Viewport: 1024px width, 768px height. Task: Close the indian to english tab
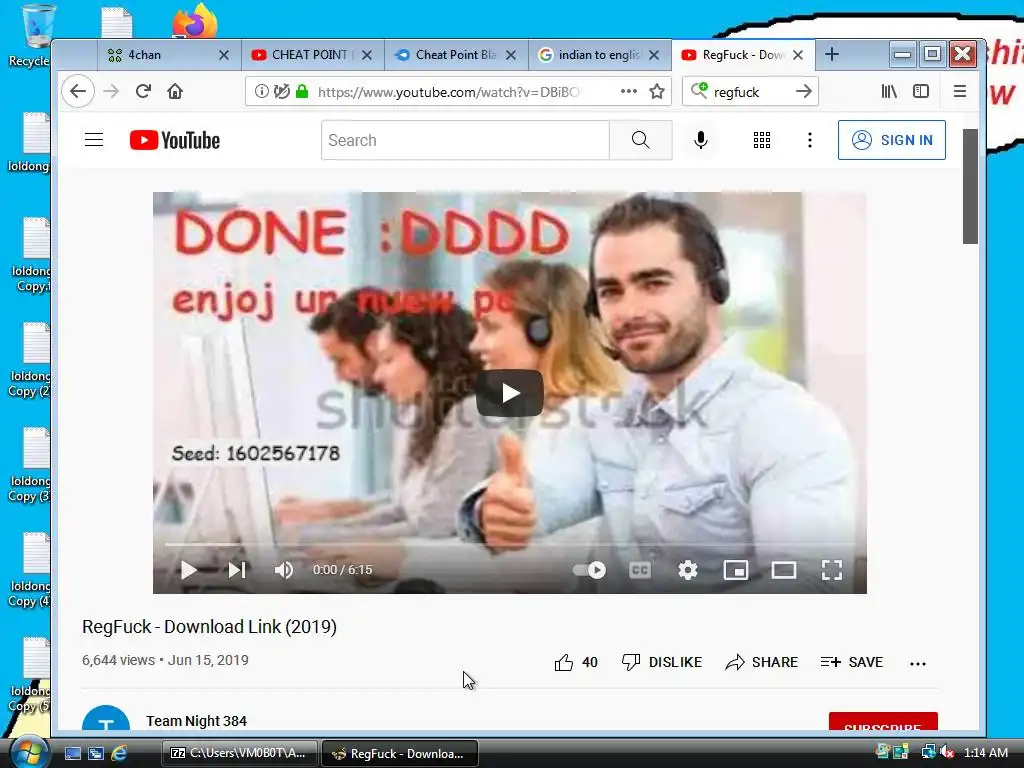tap(654, 56)
